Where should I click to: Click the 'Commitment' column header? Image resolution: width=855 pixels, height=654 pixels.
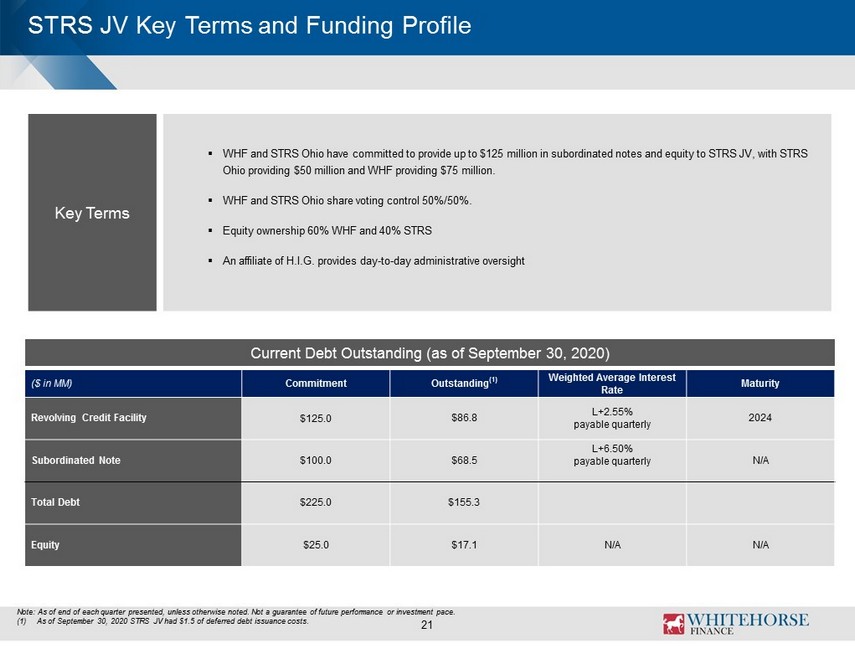click(316, 383)
